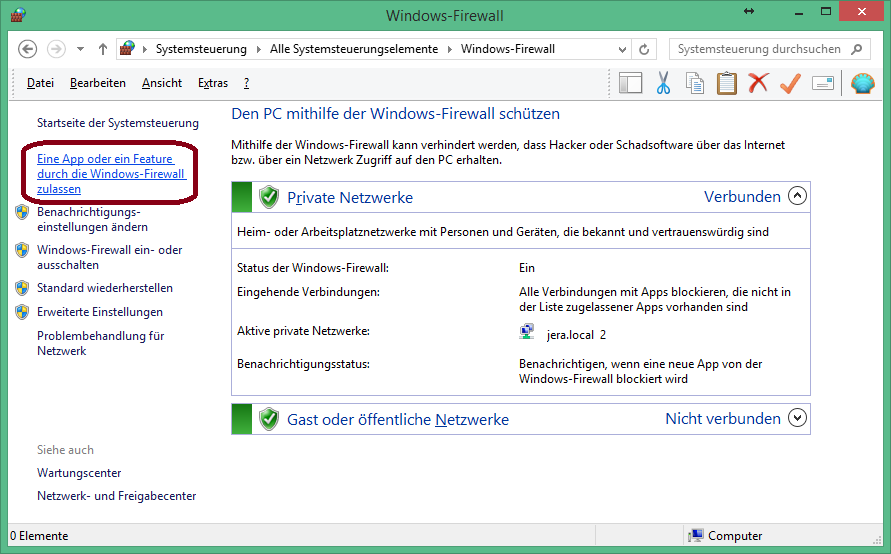Click the scissors Cut icon in toolbar

tap(662, 83)
